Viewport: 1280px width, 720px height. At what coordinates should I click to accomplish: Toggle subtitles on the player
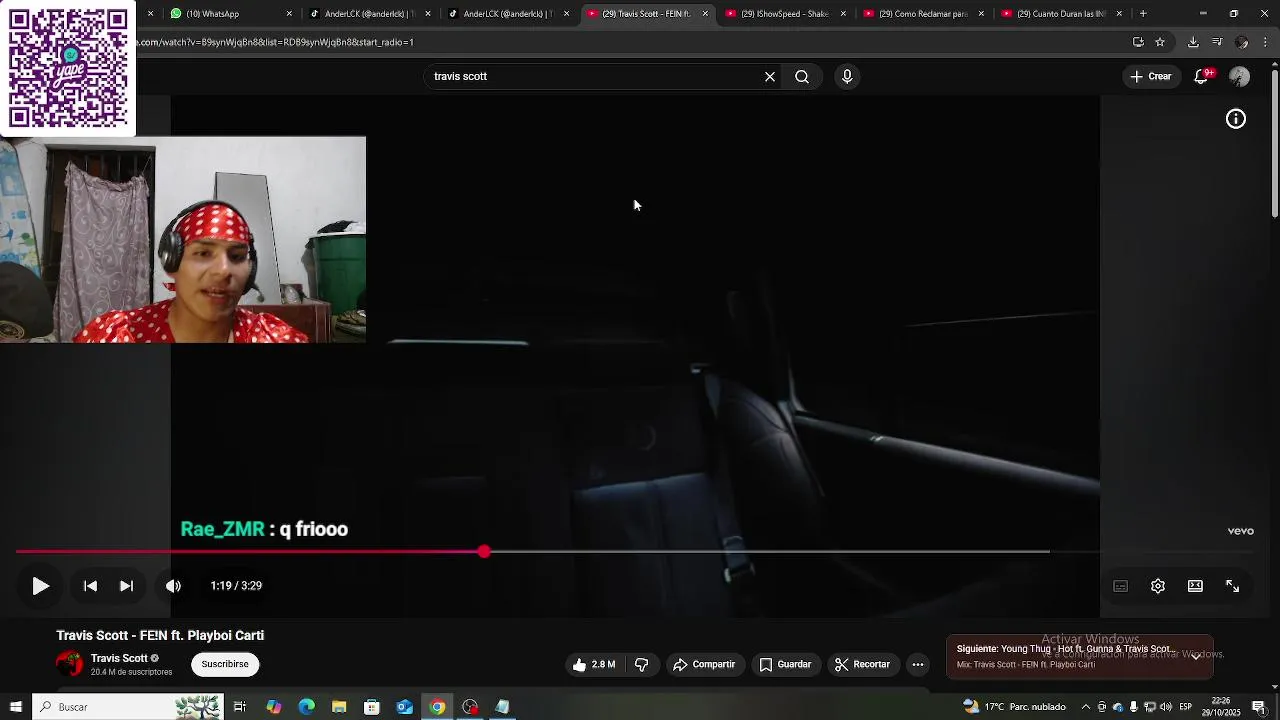pyautogui.click(x=1120, y=586)
